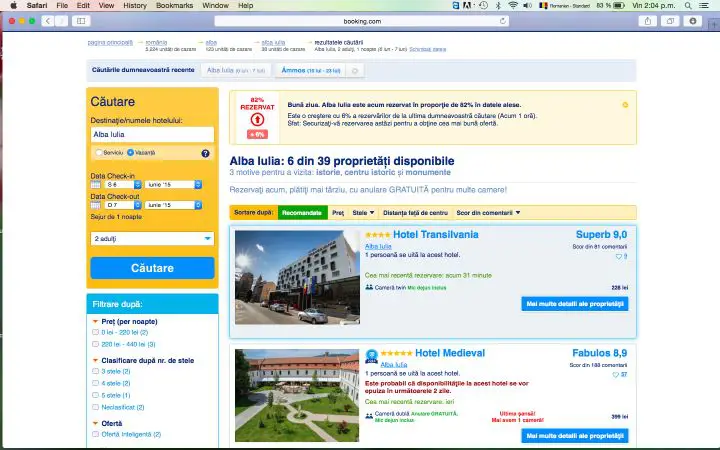Open the check-out month dropdown
720x450 pixels.
coord(173,205)
